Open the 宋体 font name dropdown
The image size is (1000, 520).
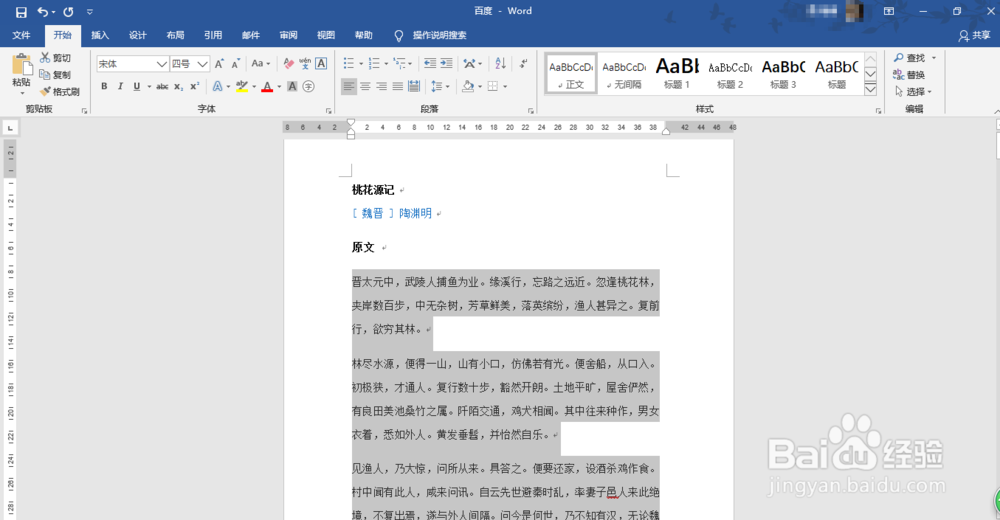click(162, 64)
